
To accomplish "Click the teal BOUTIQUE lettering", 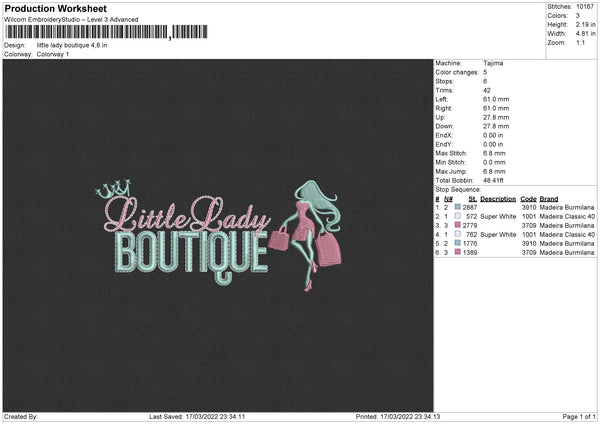I will pos(191,251).
